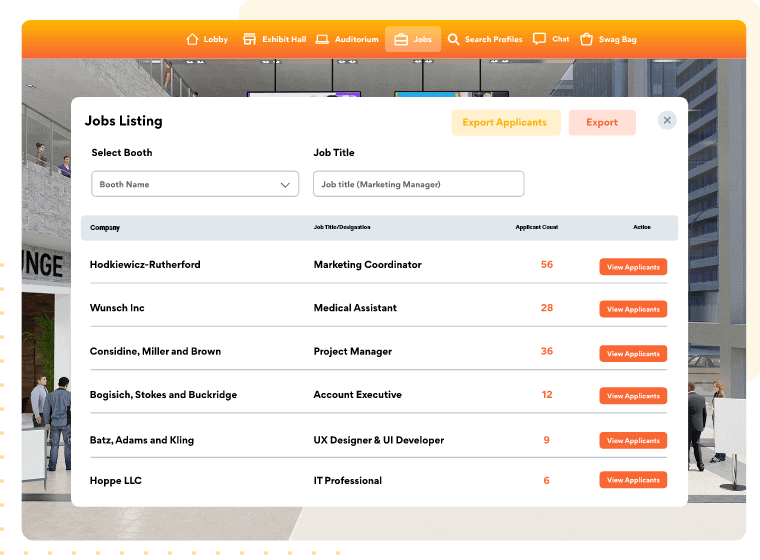
Task: Click the Job Title field label
Action: click(x=334, y=153)
